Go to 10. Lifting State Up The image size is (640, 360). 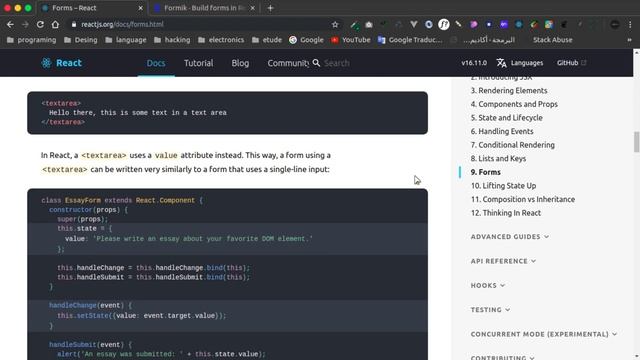tap(503, 186)
